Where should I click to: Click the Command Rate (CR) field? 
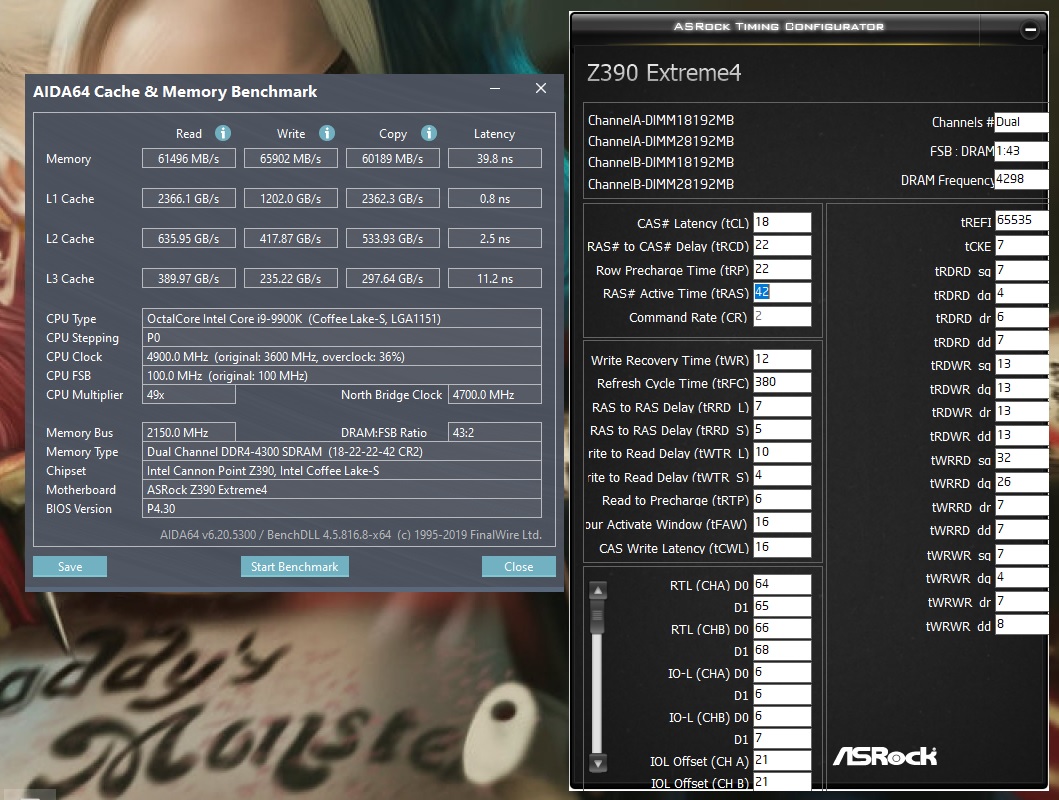point(782,316)
